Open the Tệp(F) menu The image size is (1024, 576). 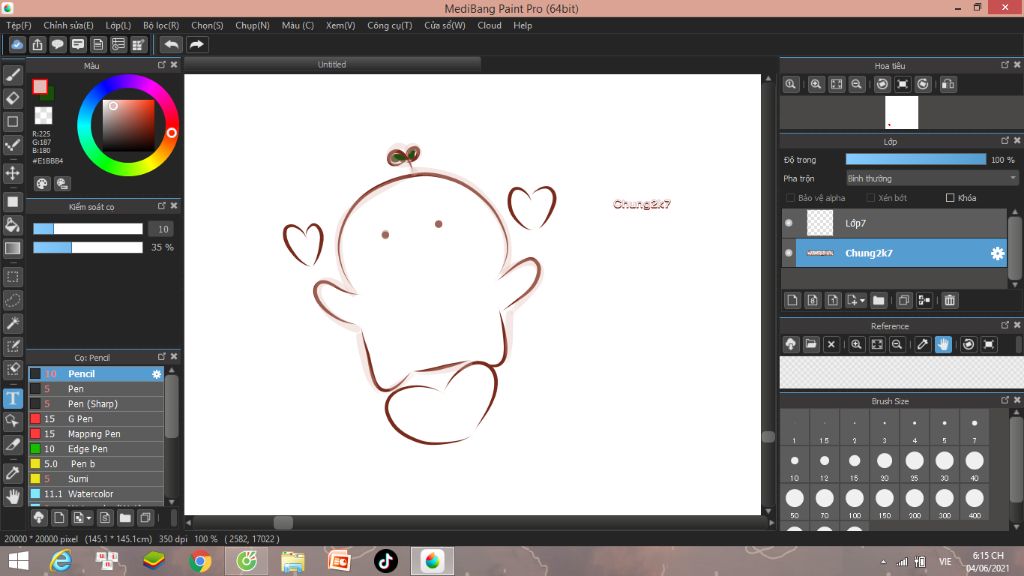(19, 25)
